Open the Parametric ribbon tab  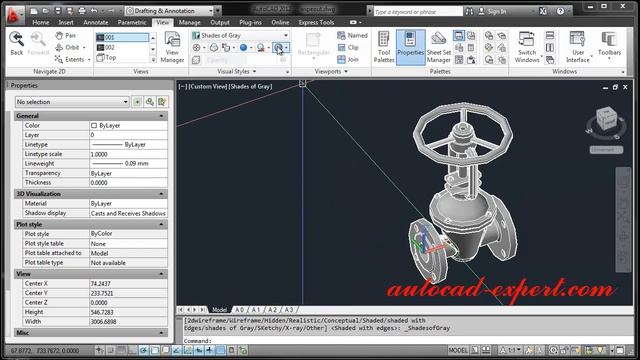point(131,22)
